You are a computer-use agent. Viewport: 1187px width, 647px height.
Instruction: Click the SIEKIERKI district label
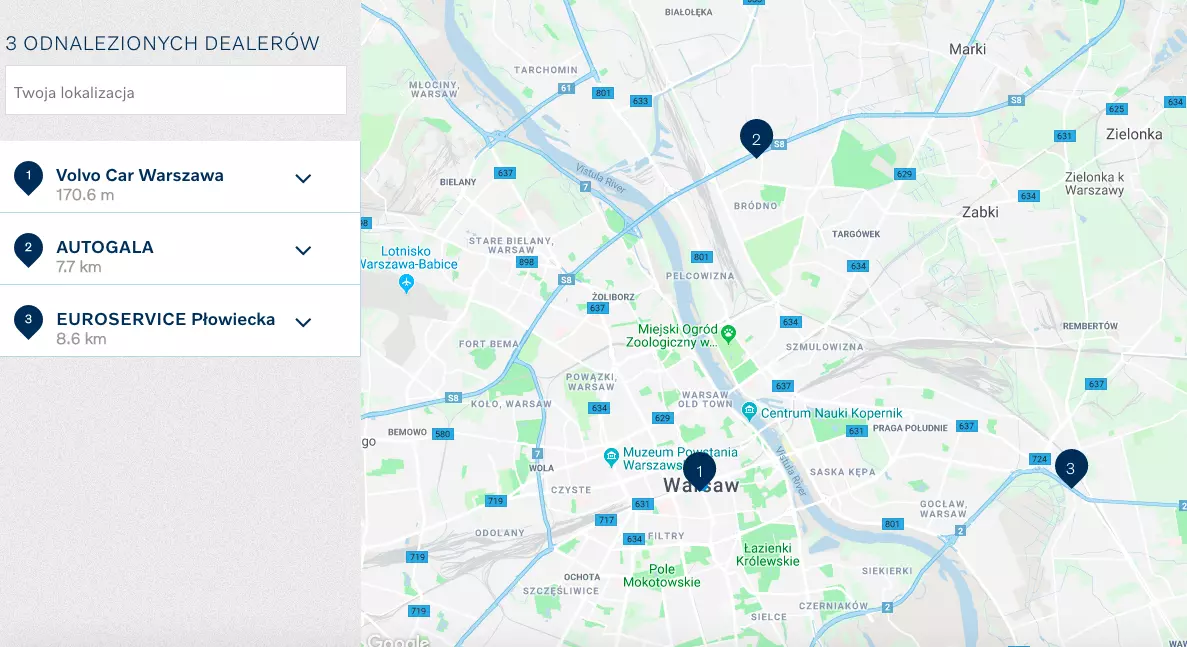(887, 571)
